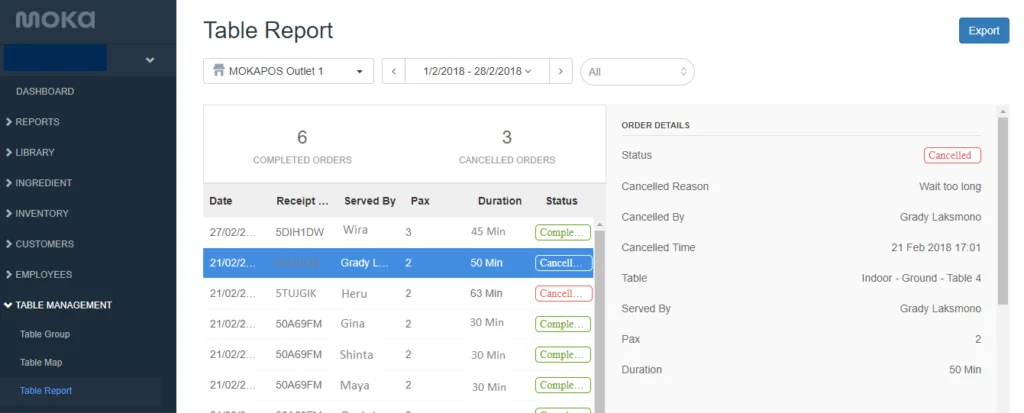Open the MOKAPOS Outlet 1 dropdown

(x=288, y=71)
